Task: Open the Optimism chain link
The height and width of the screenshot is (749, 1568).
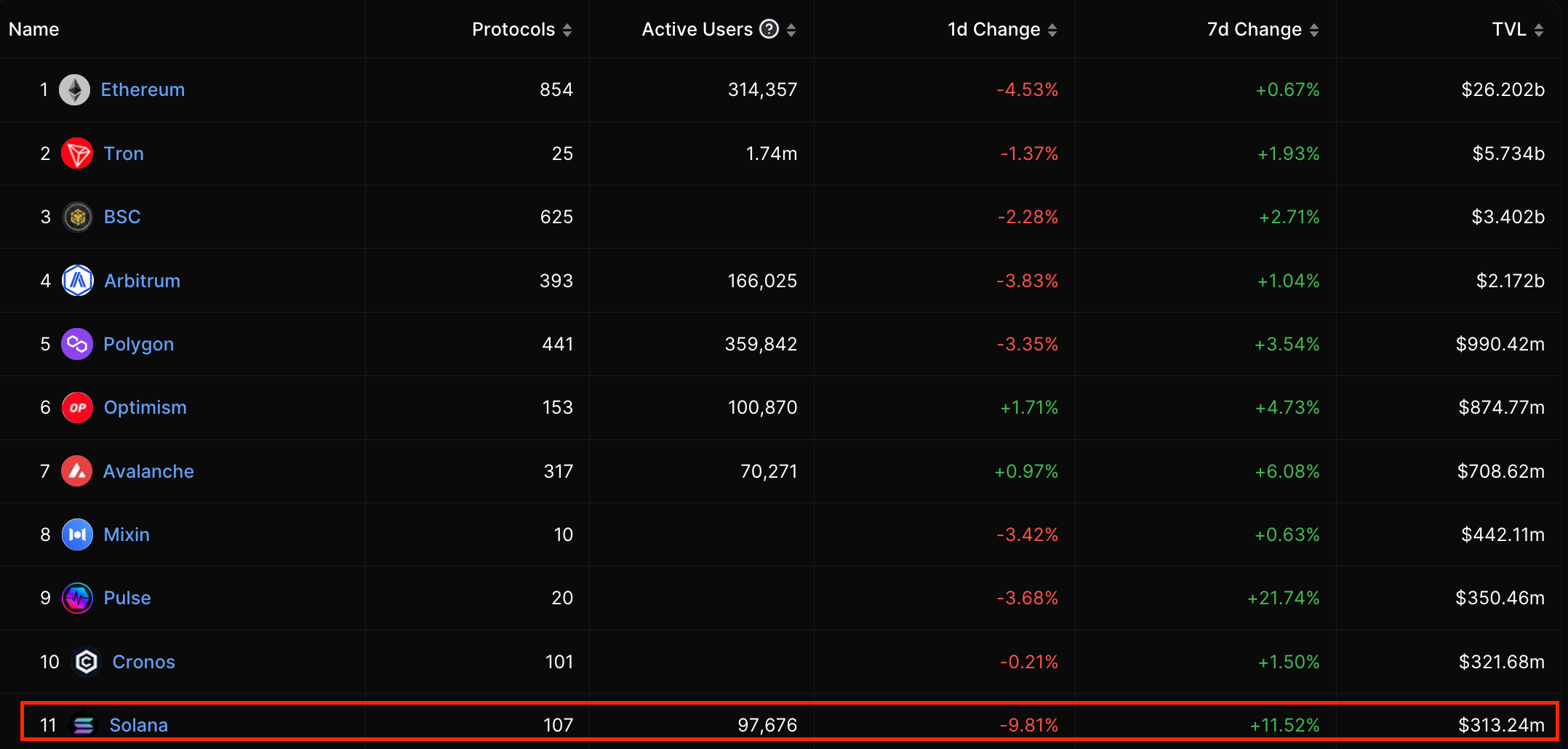Action: tap(145, 407)
